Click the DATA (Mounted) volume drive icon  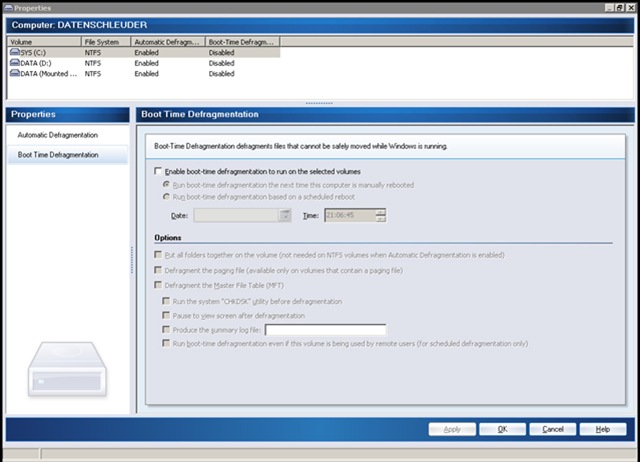tap(15, 73)
